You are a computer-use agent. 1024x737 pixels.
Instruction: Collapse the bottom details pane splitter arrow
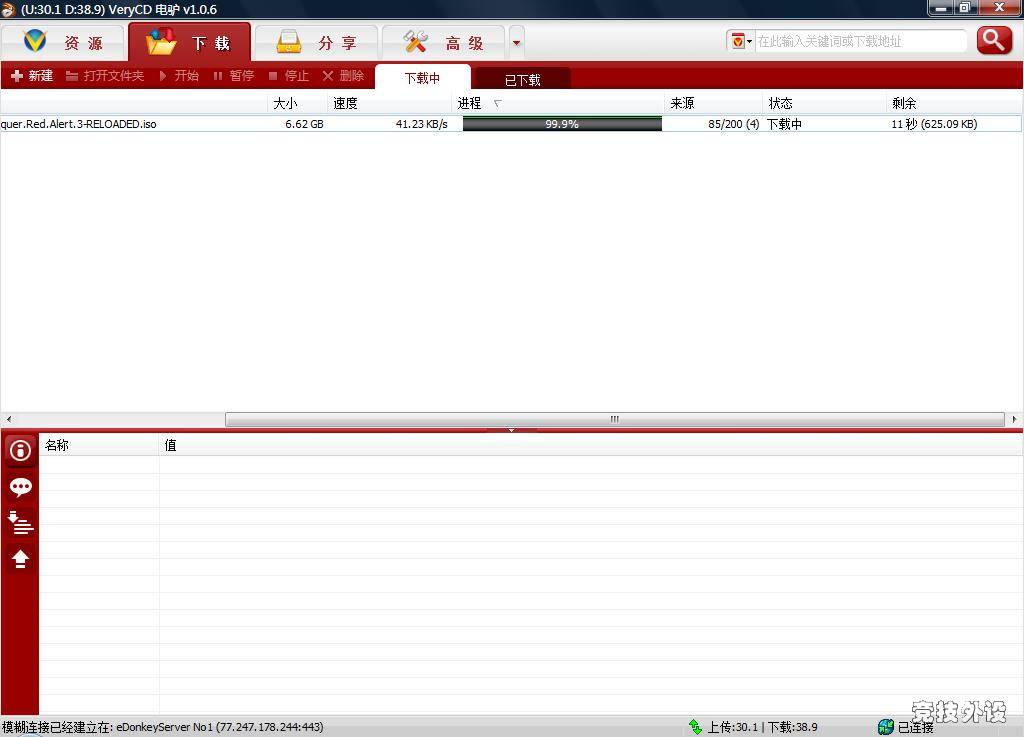point(511,430)
